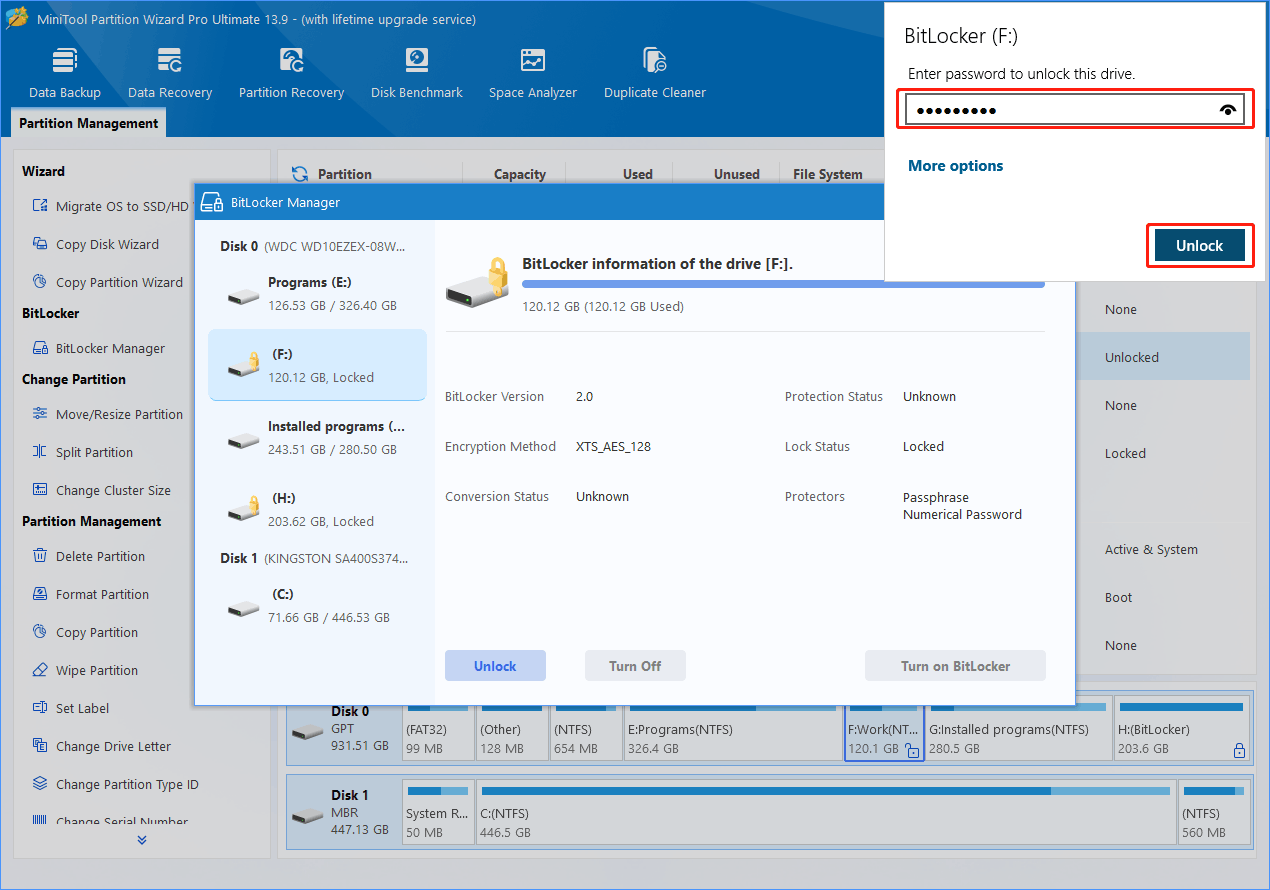
Task: Launch Partition Recovery
Action: click(x=291, y=74)
